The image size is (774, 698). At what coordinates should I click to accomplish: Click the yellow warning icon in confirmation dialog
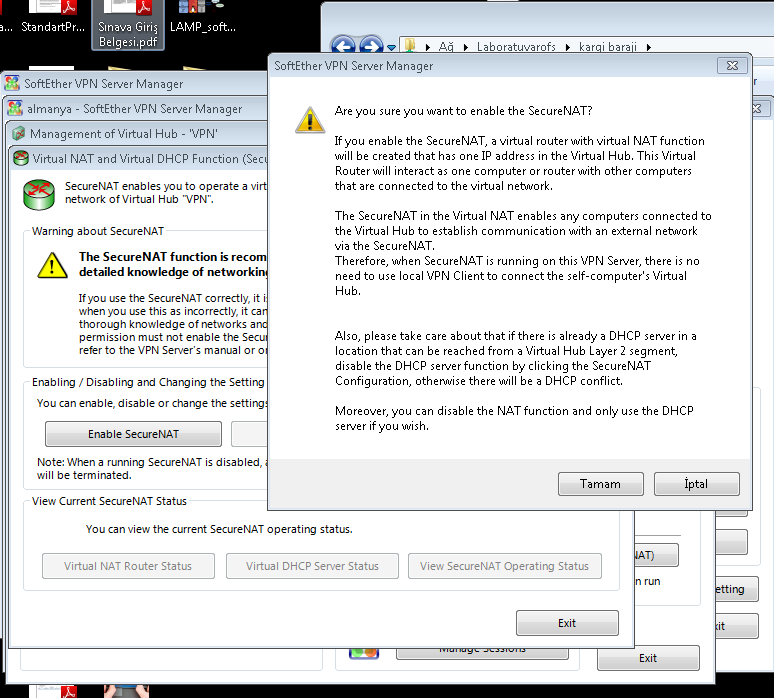[310, 120]
